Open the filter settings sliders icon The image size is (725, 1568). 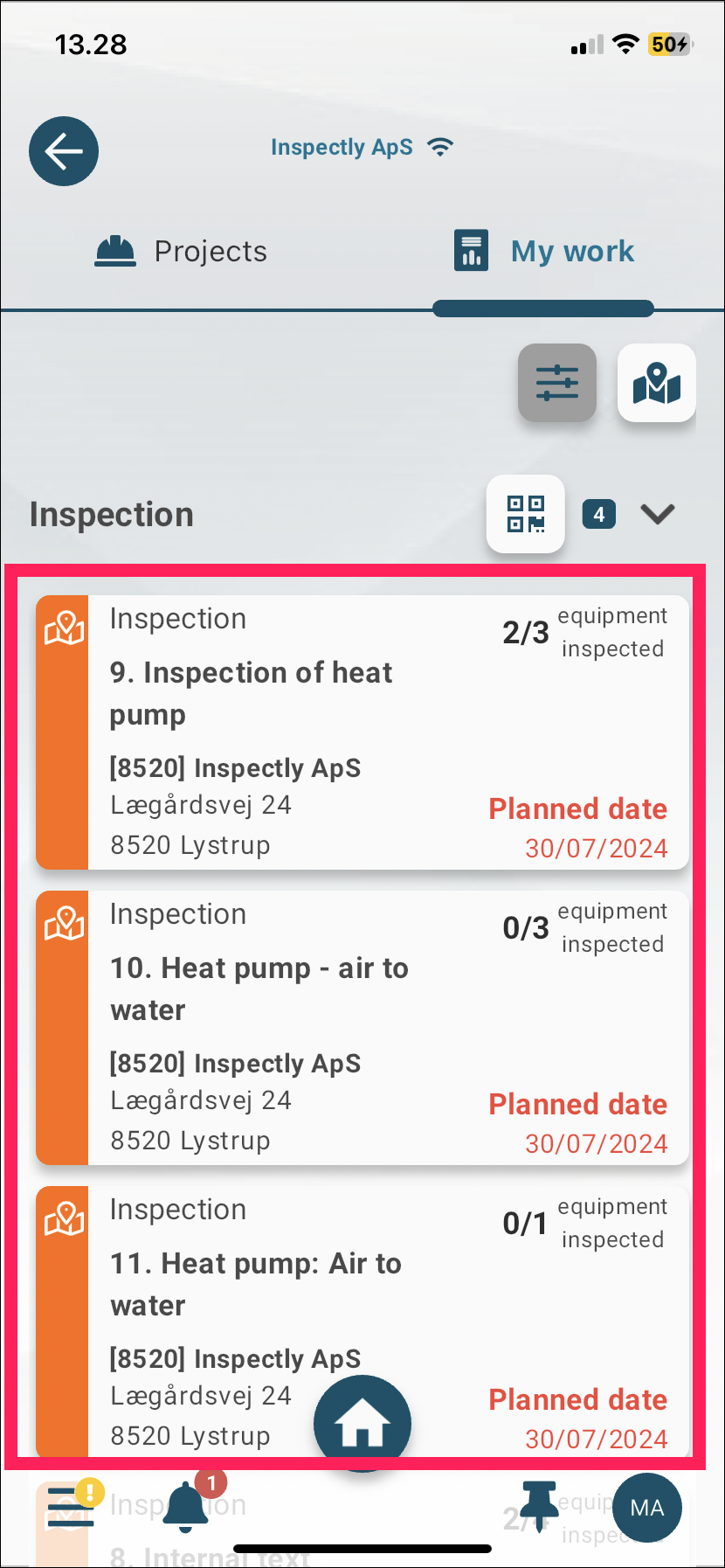[557, 383]
